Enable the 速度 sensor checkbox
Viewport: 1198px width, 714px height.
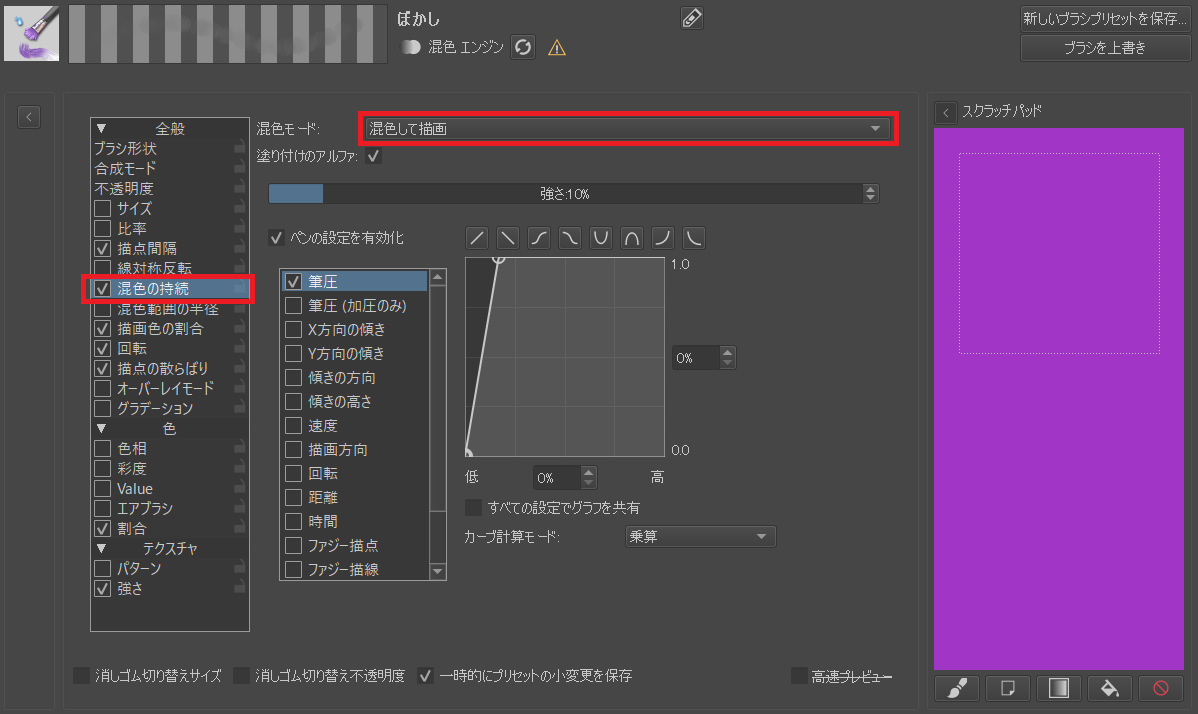(293, 425)
